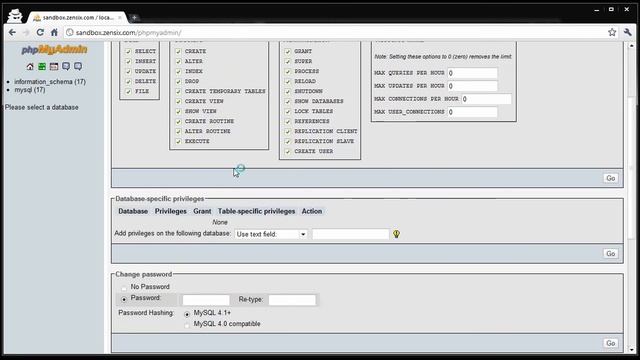Click Go under database-specific privileges
The height and width of the screenshot is (360, 640).
(x=611, y=253)
